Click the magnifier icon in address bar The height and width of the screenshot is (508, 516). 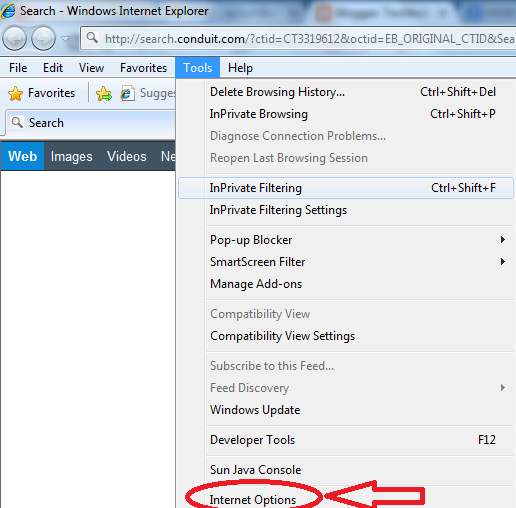92,38
